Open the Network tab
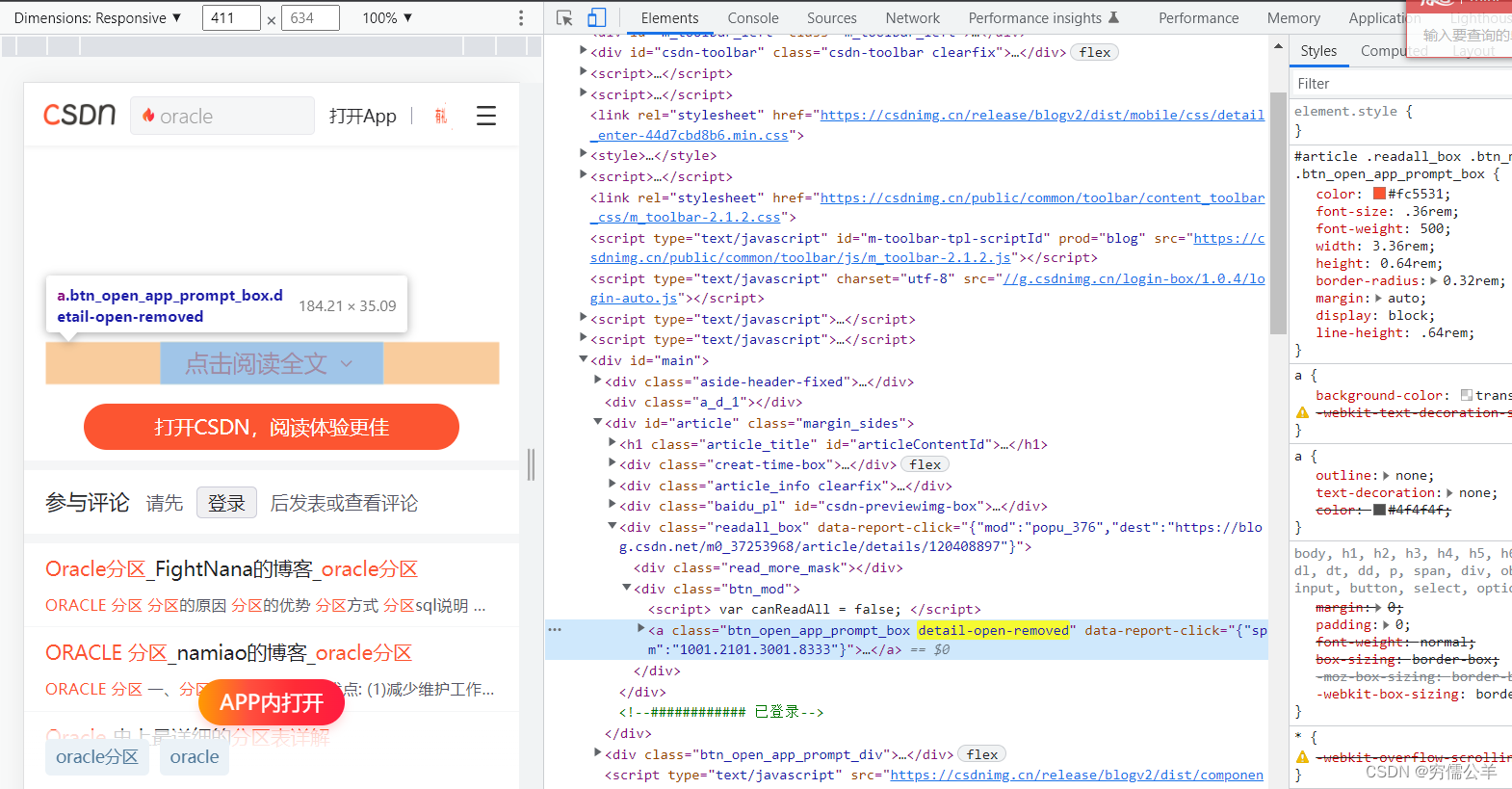The image size is (1512, 789). pos(913,17)
